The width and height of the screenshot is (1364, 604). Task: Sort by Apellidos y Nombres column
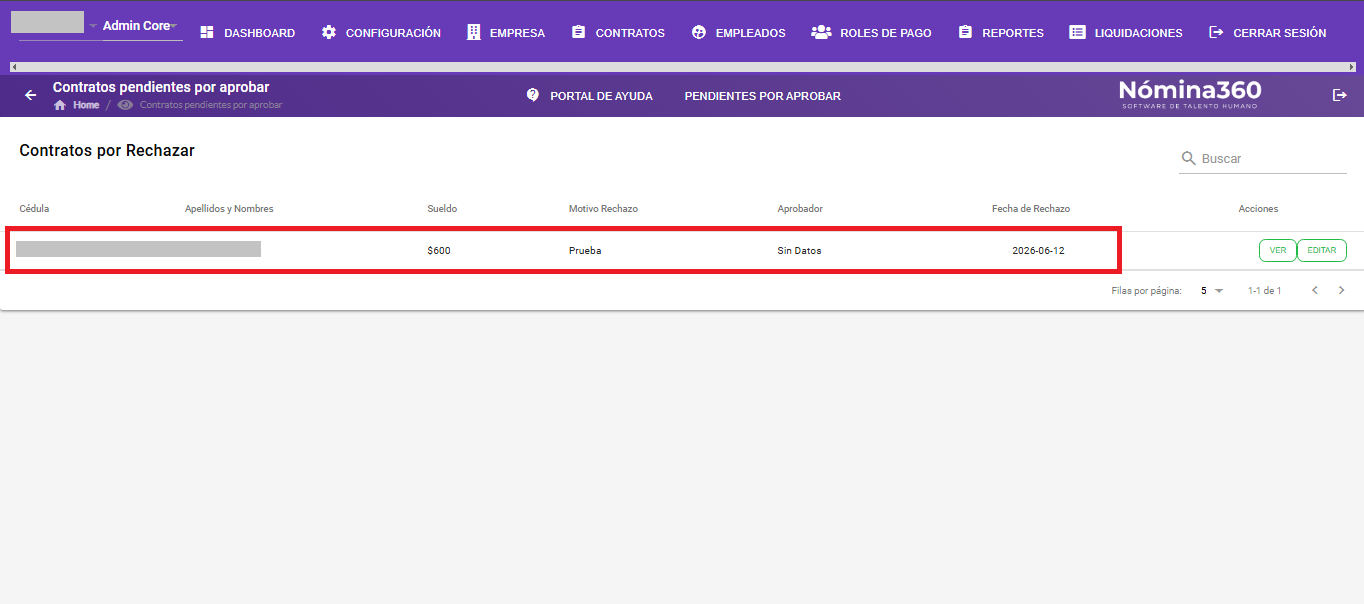(229, 209)
